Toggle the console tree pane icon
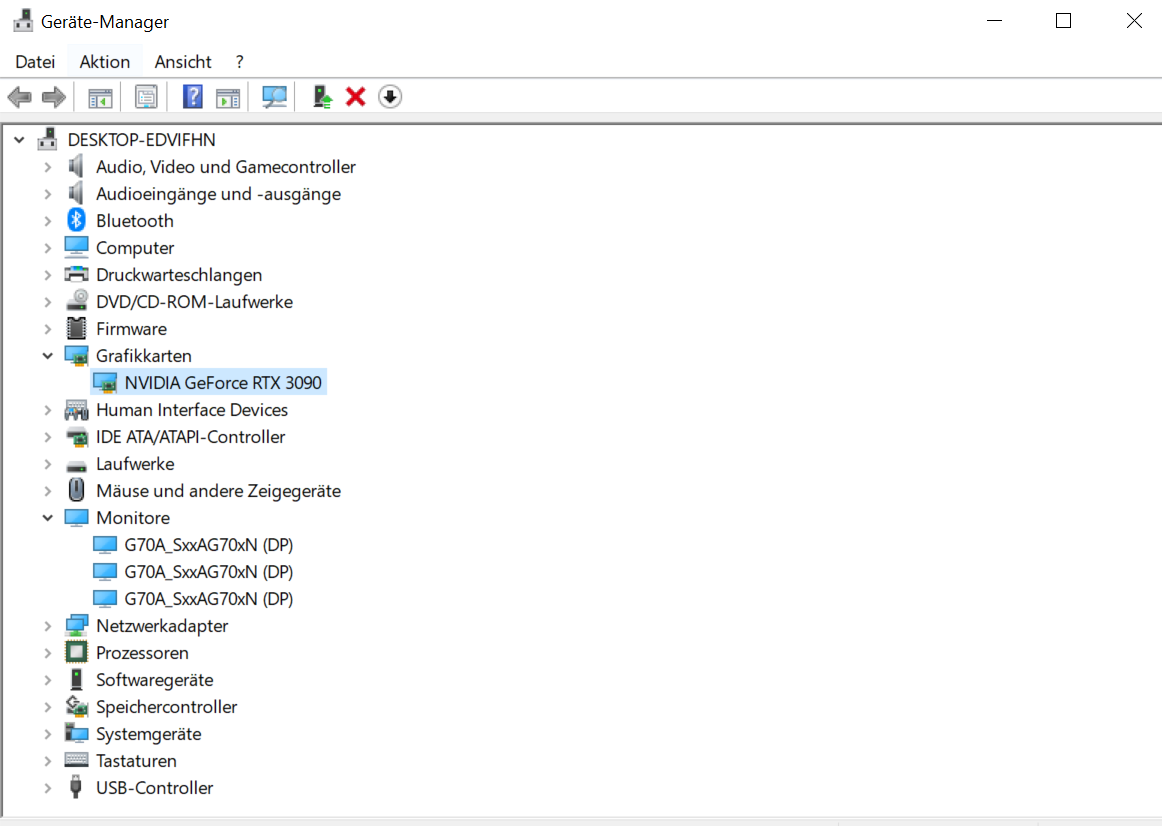The height and width of the screenshot is (826, 1162). tap(100, 97)
